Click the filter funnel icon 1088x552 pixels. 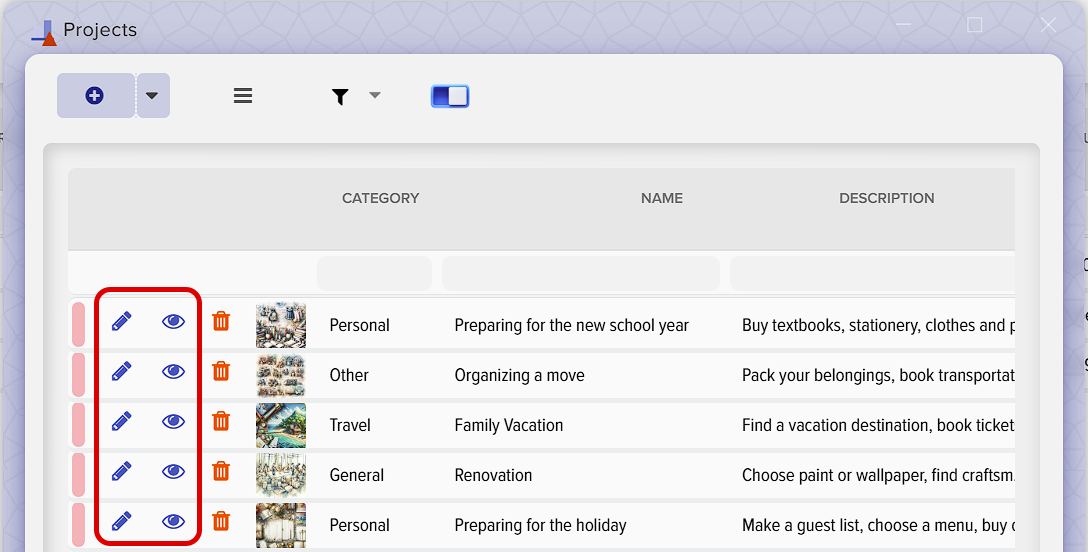pyautogui.click(x=340, y=96)
